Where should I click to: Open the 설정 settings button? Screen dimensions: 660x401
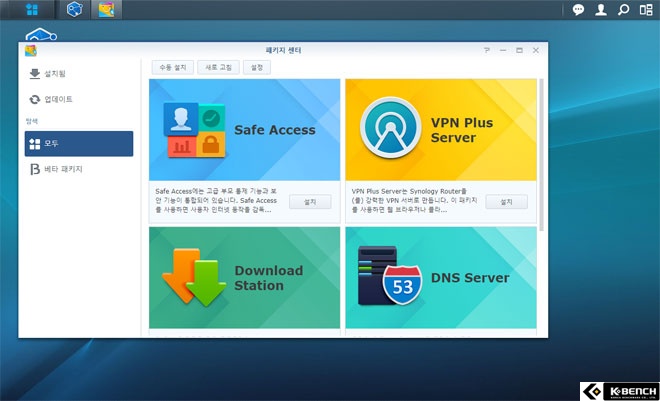[x=257, y=67]
